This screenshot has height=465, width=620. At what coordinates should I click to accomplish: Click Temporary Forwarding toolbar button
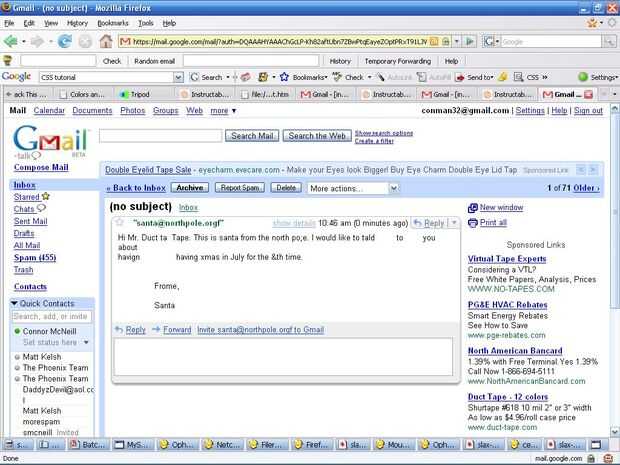coord(397,61)
